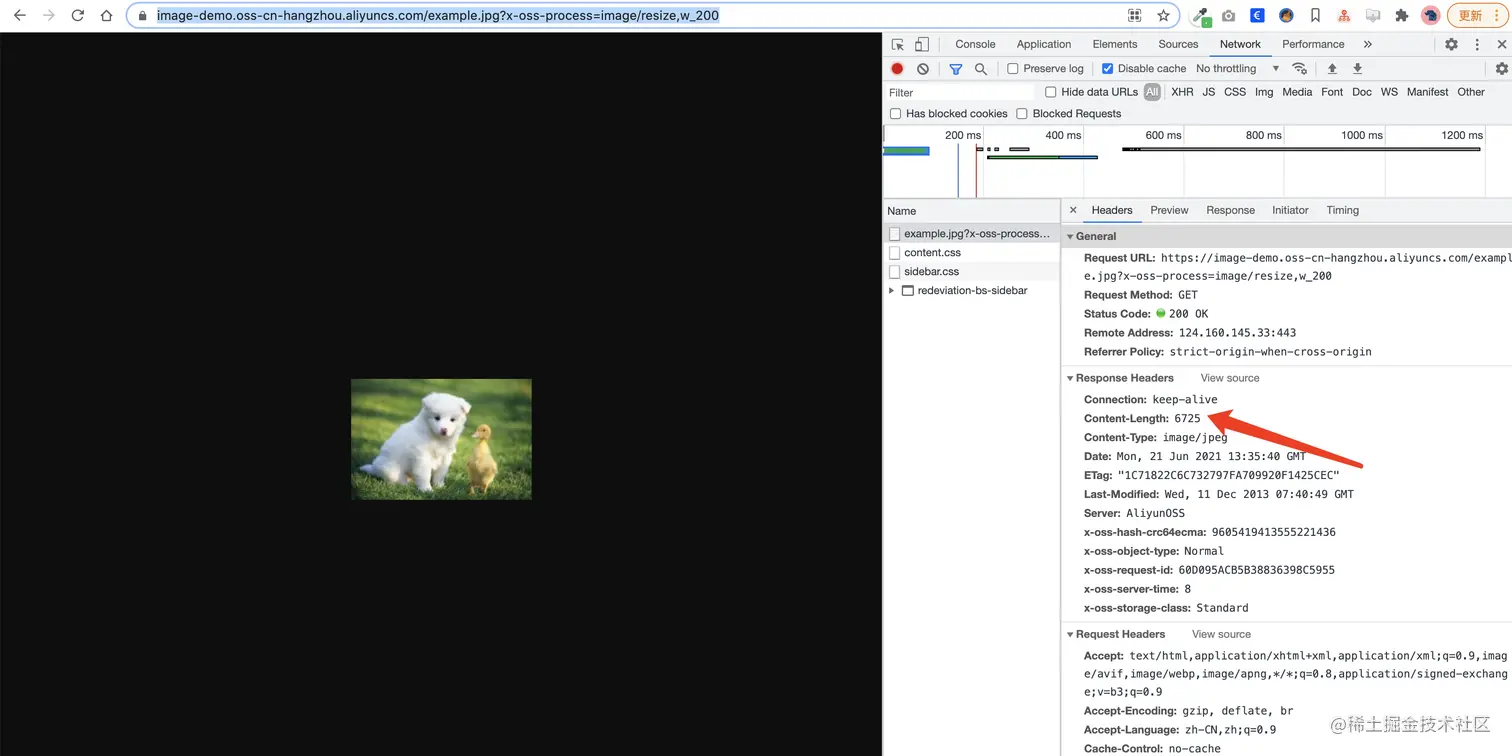Check the Hide data URLs option
The image size is (1512, 756).
click(1051, 92)
